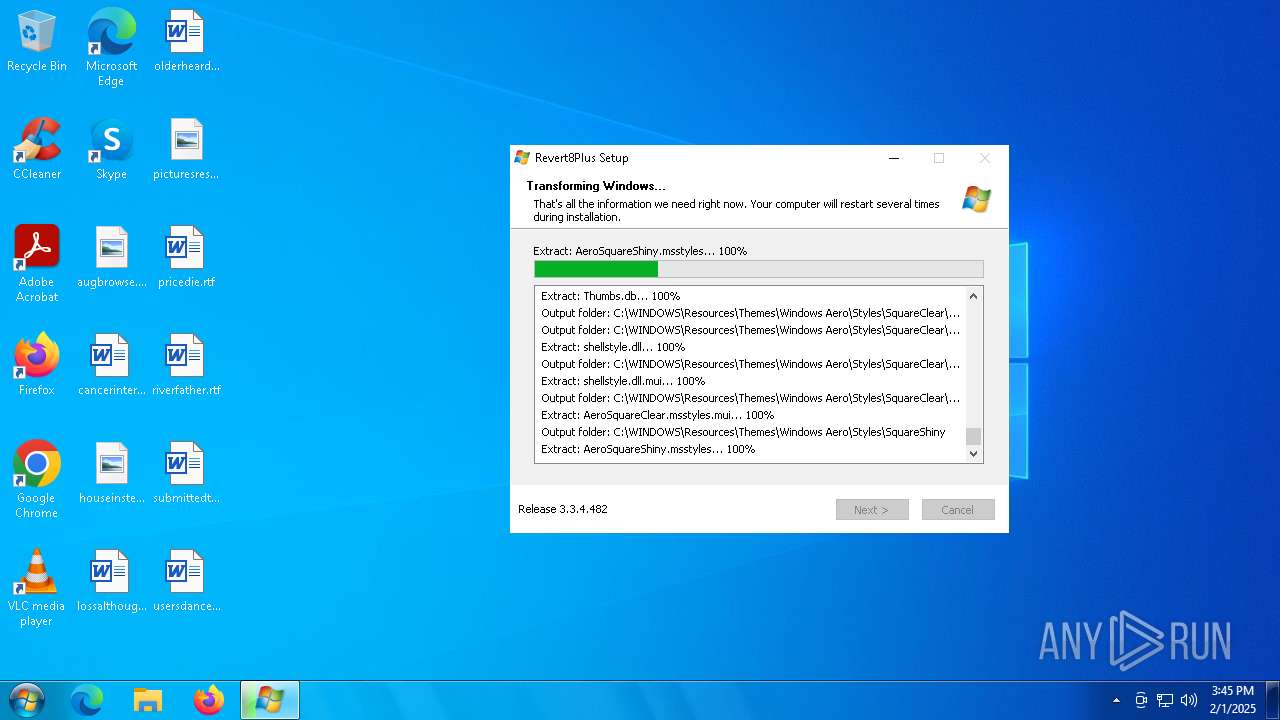Open Adobe Acrobat desktop shortcut
Image resolution: width=1280 pixels, height=720 pixels.
37,265
